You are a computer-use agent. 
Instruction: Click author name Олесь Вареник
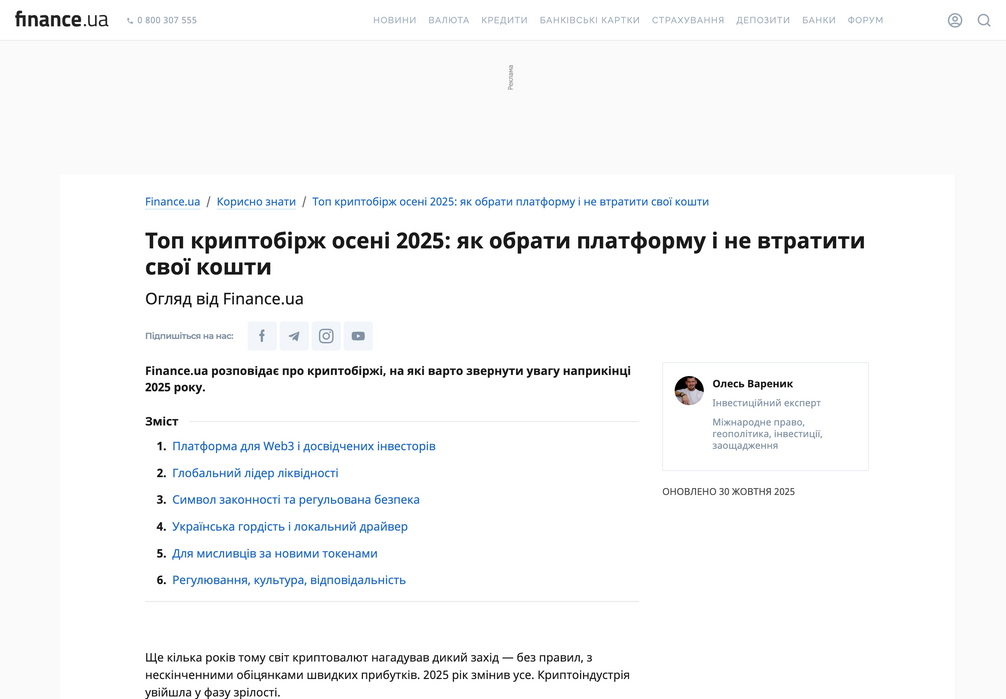[x=753, y=384]
